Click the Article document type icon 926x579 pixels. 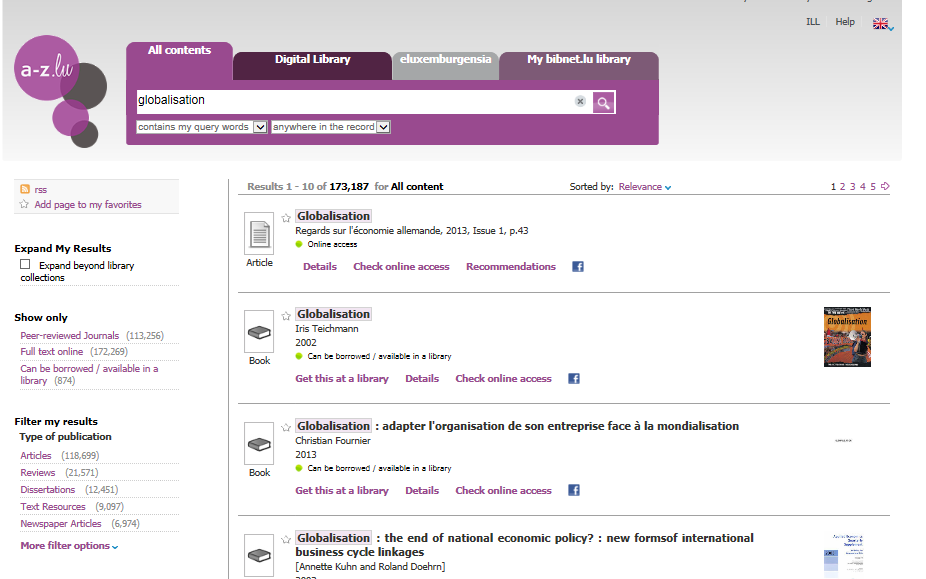click(259, 234)
